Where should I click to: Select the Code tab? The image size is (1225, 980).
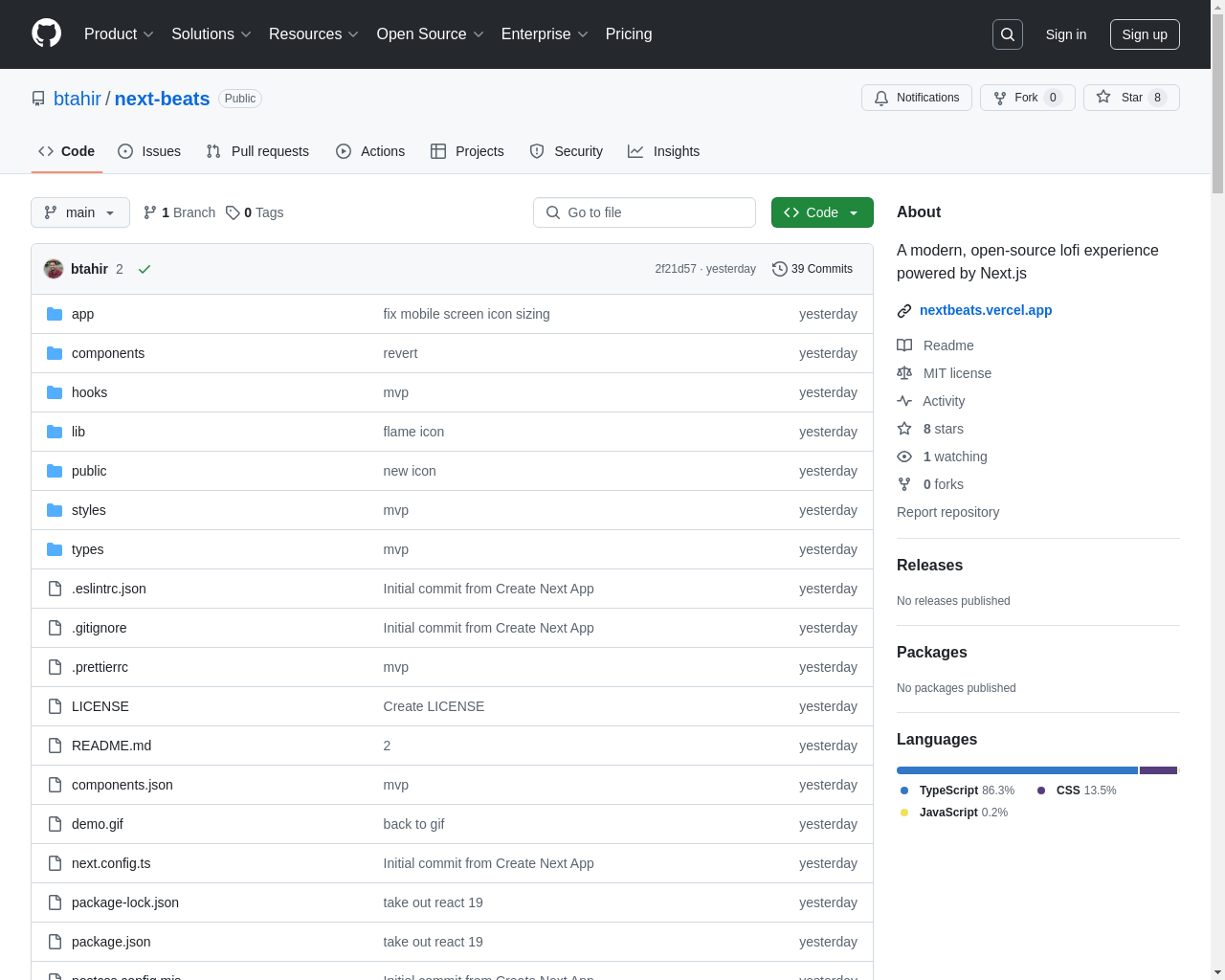(x=67, y=151)
